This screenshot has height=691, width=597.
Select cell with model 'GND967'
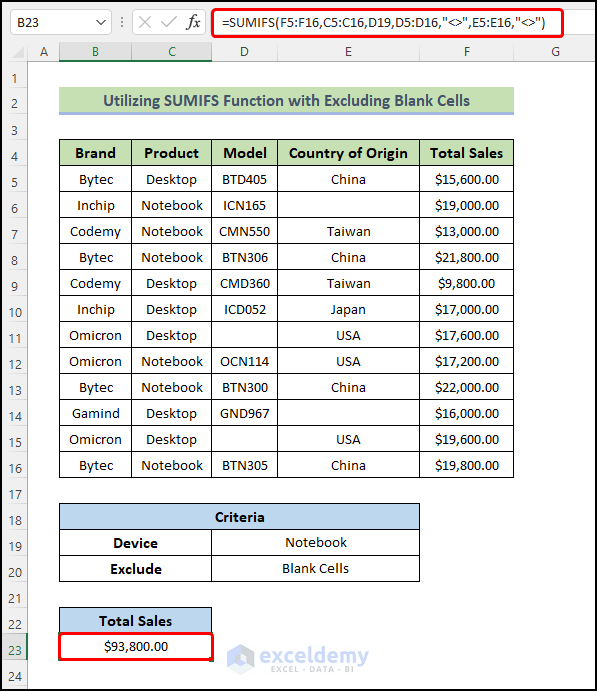tap(245, 413)
